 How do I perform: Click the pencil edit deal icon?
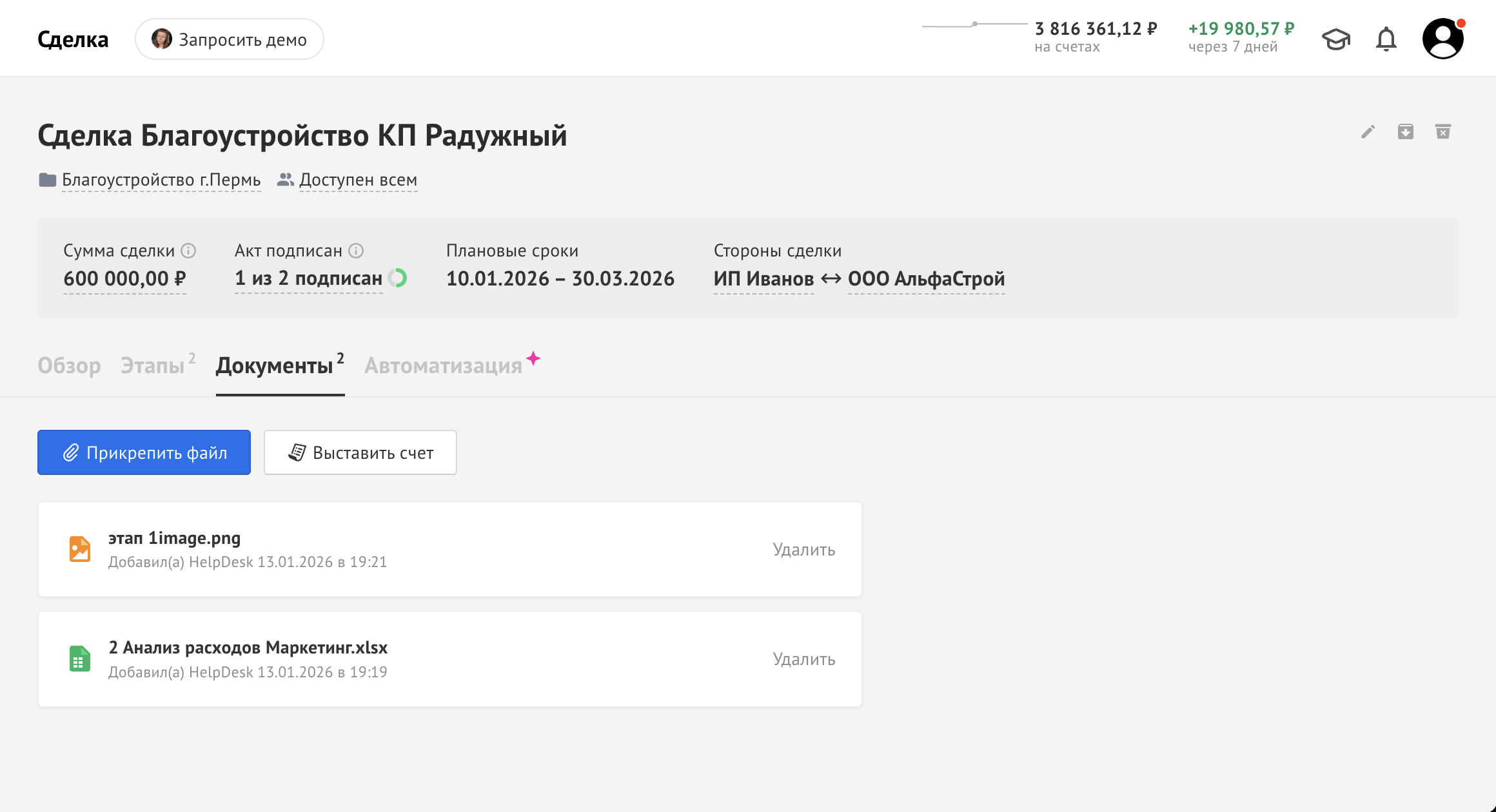point(1368,132)
